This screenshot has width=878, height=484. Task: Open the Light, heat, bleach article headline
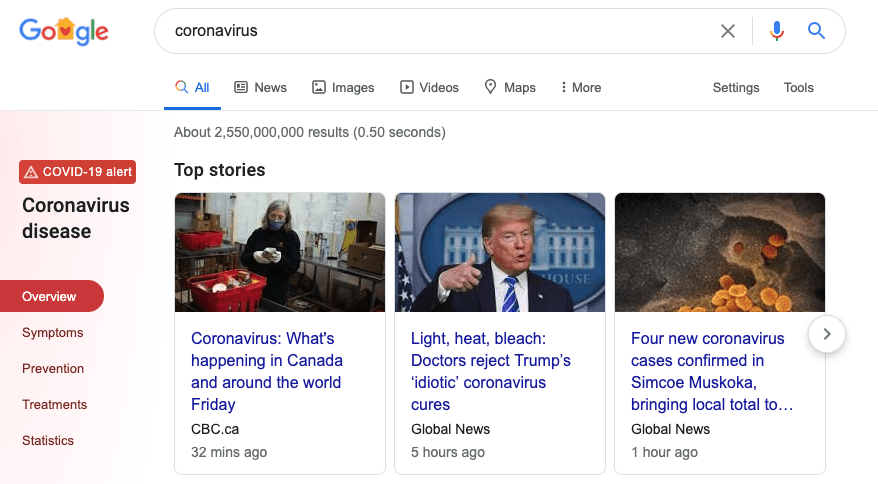pyautogui.click(x=491, y=371)
